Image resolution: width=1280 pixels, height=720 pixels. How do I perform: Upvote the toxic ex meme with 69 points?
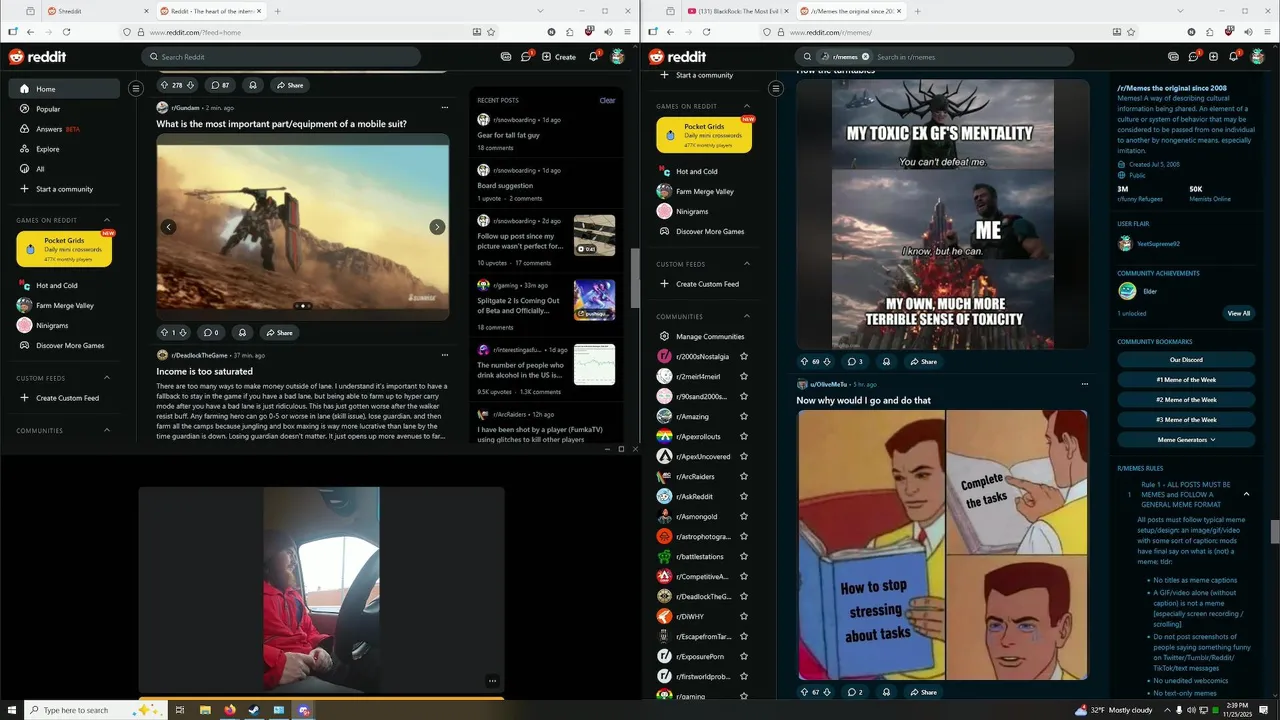coord(804,361)
